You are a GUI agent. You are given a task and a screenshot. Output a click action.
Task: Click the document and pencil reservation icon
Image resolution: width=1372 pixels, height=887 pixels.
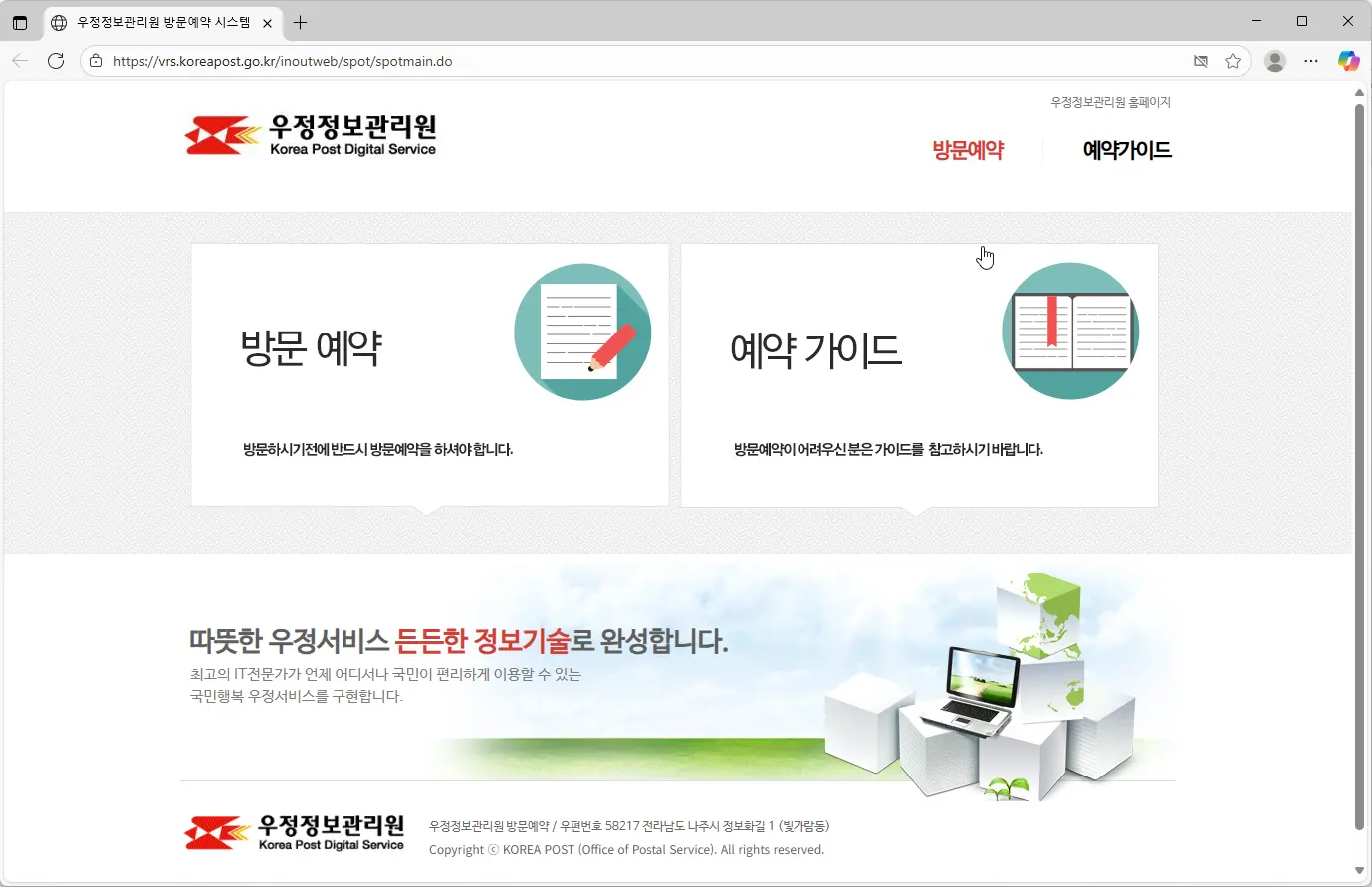coord(582,331)
